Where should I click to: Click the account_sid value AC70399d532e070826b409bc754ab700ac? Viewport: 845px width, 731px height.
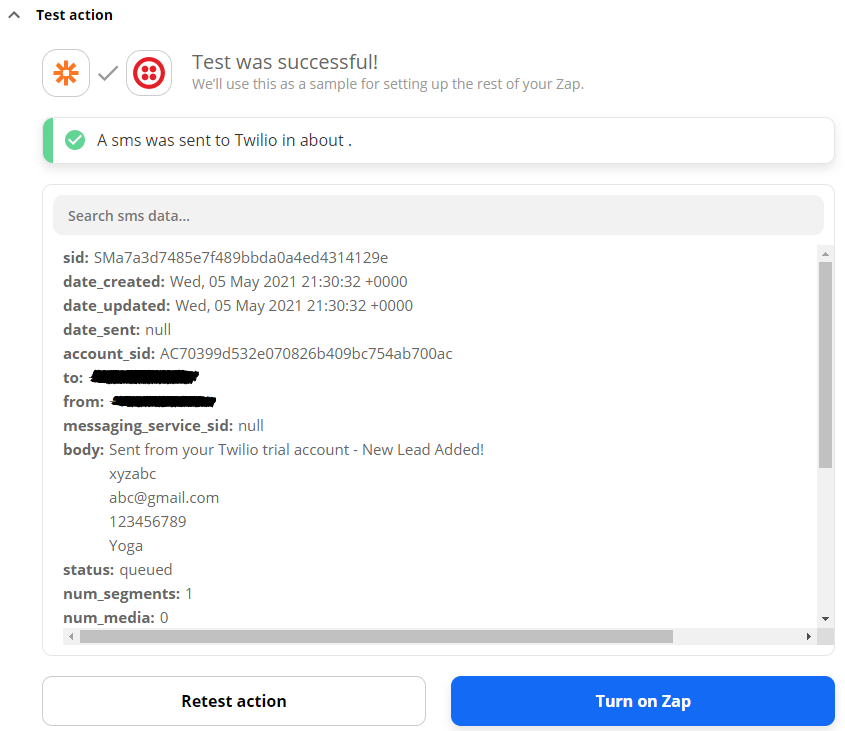tap(306, 354)
